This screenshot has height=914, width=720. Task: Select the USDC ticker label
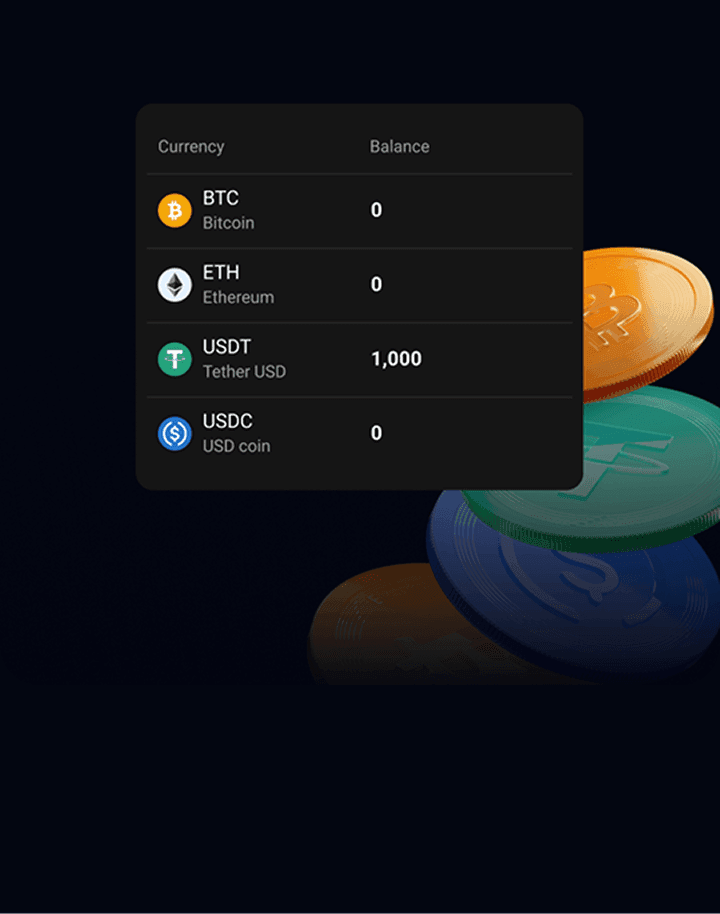227,421
